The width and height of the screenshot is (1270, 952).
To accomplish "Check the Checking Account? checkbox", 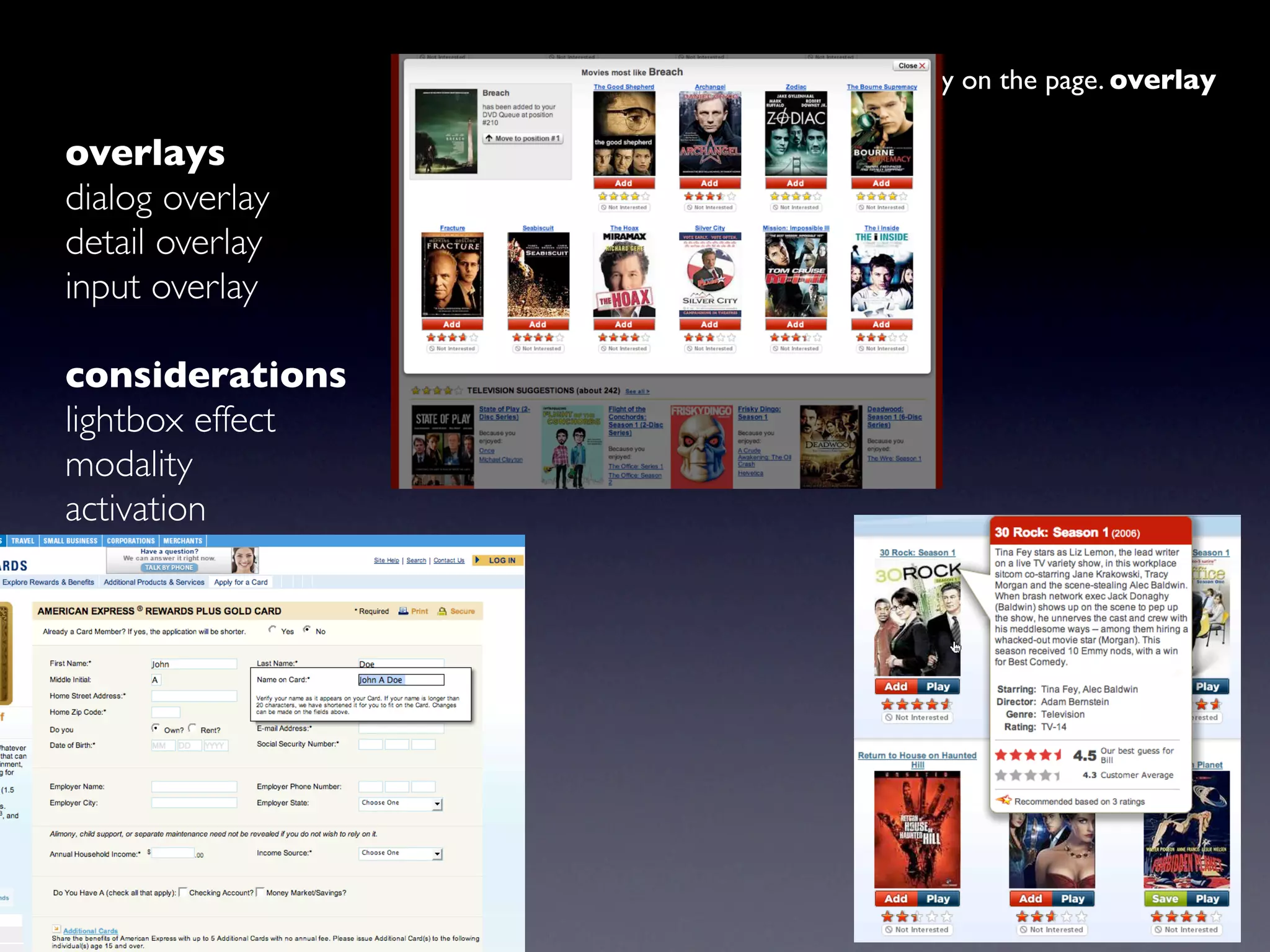I will tap(182, 892).
